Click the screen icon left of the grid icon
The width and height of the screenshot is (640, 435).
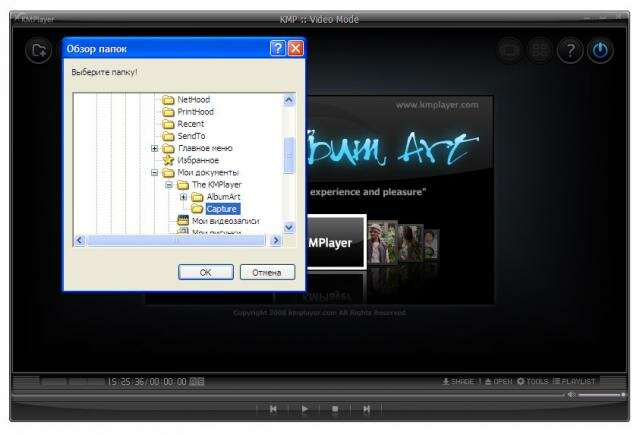[x=509, y=50]
